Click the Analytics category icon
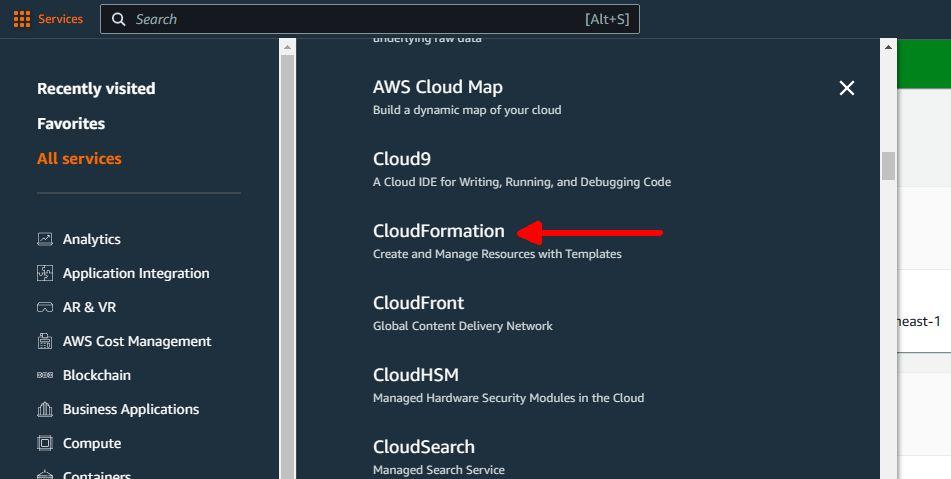Screen dimensions: 951x479 point(45,239)
